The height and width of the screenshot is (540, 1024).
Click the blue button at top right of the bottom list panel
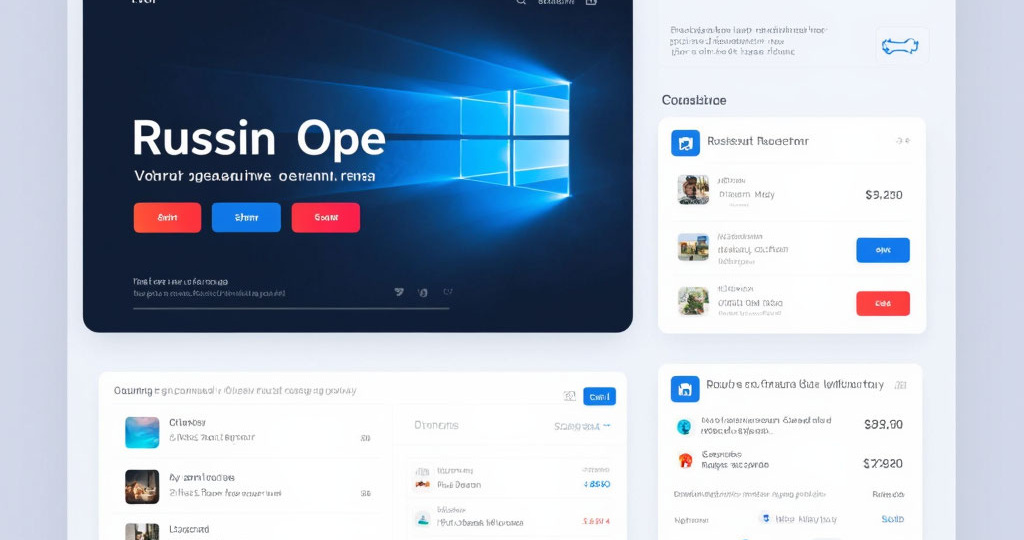[600, 396]
